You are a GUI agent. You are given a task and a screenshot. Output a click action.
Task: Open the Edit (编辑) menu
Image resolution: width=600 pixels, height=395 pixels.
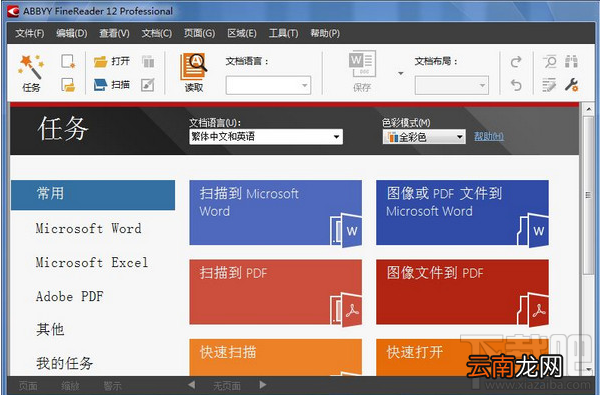pyautogui.click(x=72, y=33)
